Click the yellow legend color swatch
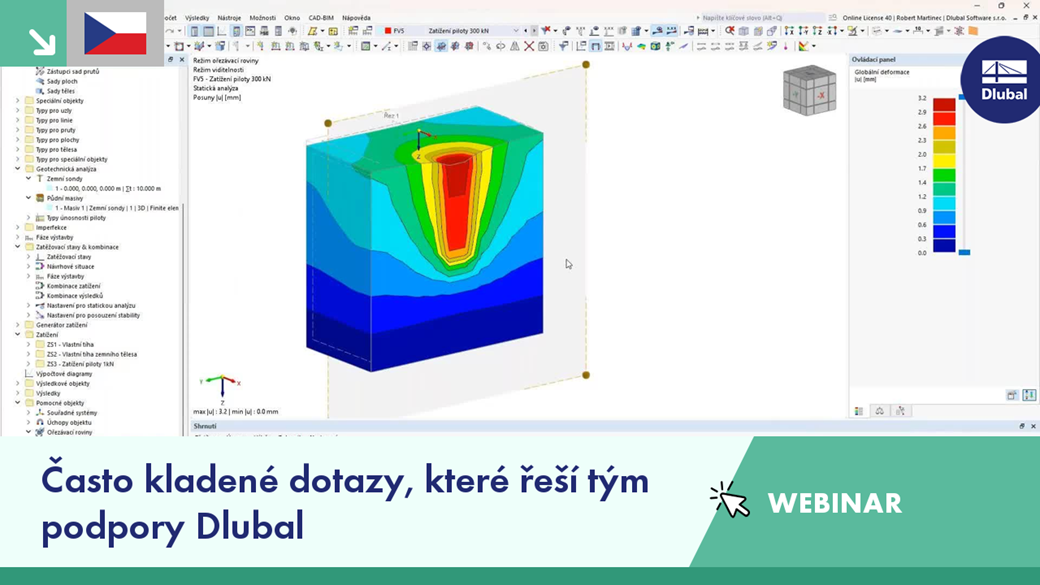Viewport: 1040px width, 585px height. (944, 161)
